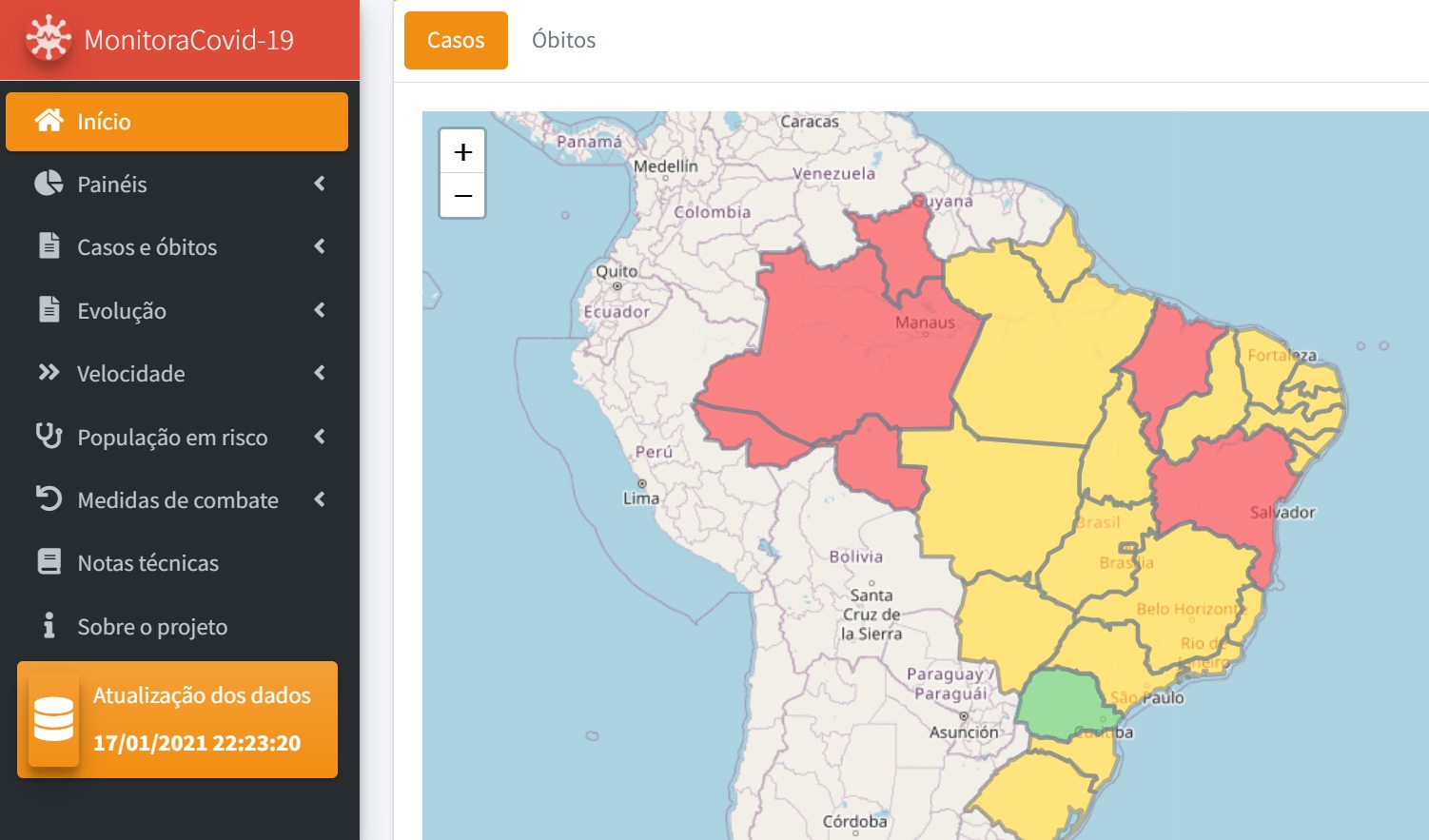Expand the Evolução submenu chevron
The width and height of the screenshot is (1429, 840).
pyautogui.click(x=320, y=310)
